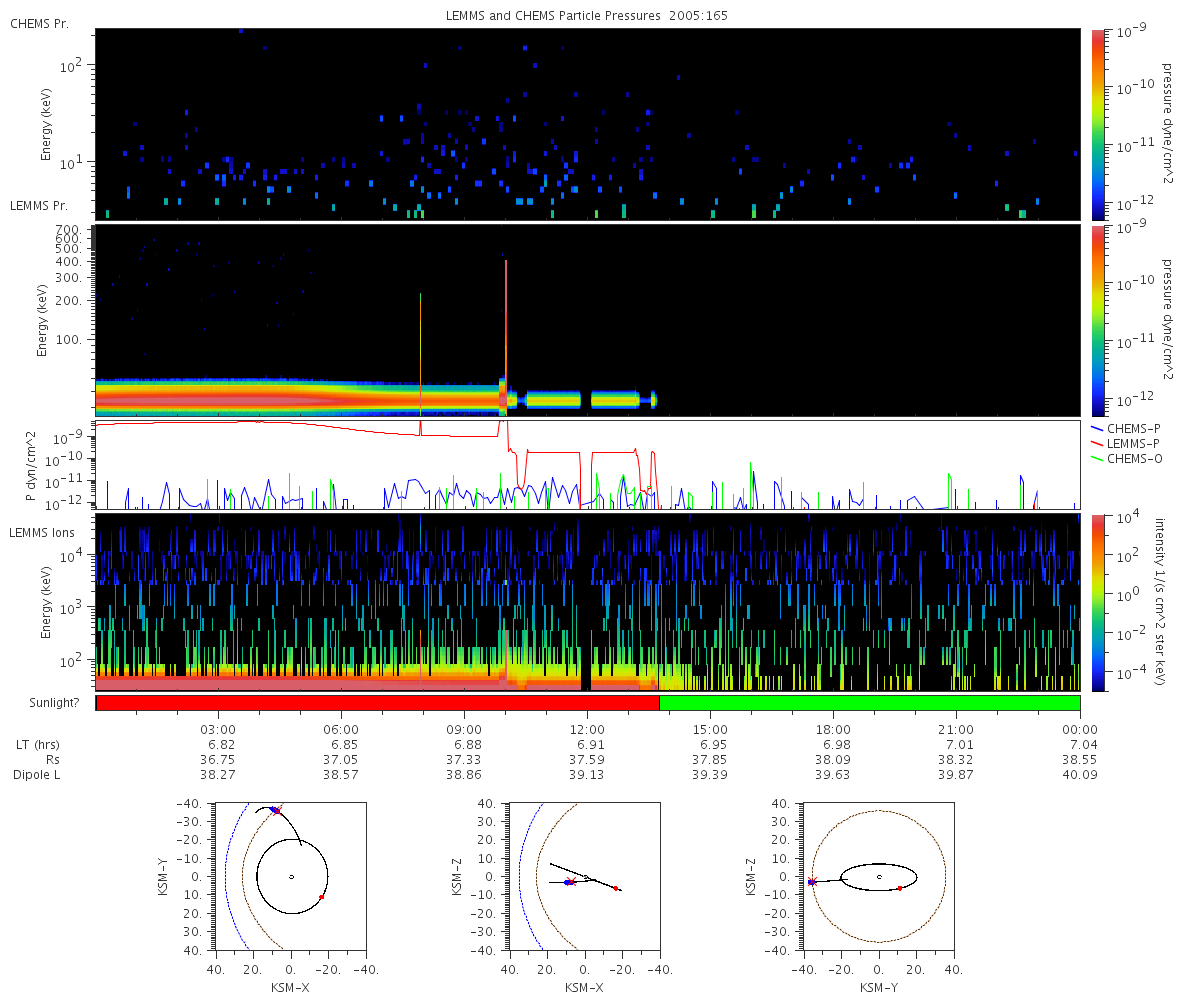Click the Sunlight? label
This screenshot has height=1000, width=1200.
coord(43,703)
